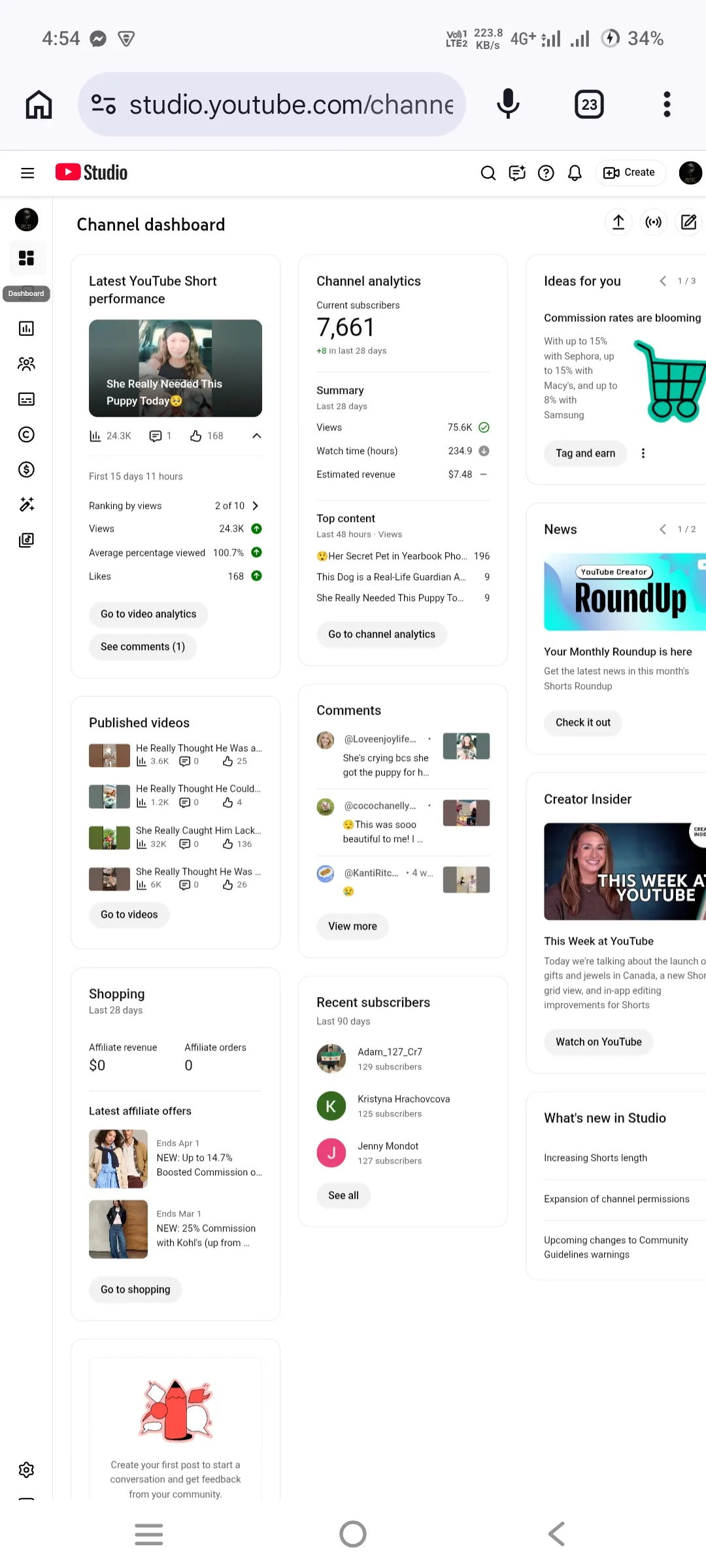Screen dimensions: 706x1568
Task: Open video 'She Really Caught Him Lack...'
Action: (175, 837)
